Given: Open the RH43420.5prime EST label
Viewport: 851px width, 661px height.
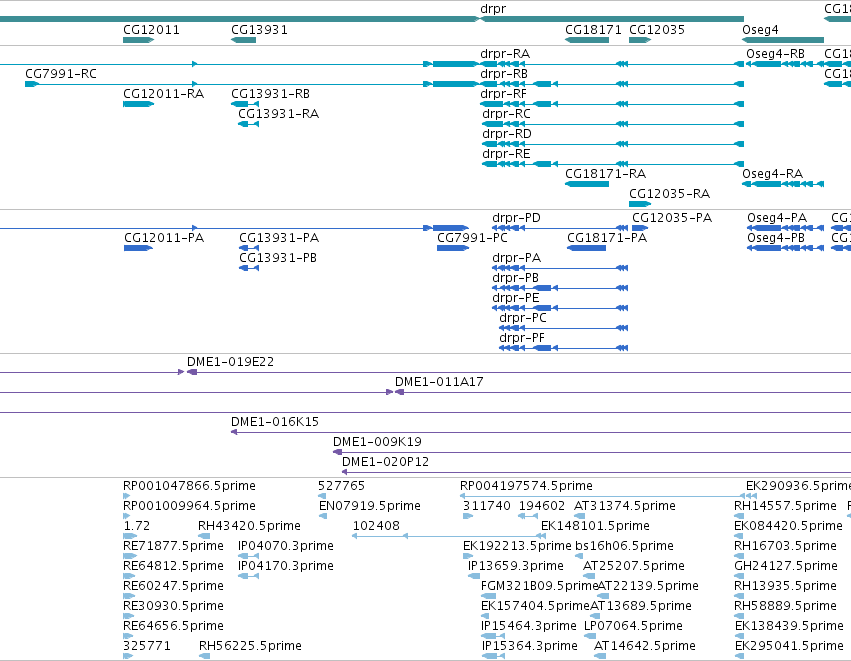Looking at the screenshot, I should (249, 526).
